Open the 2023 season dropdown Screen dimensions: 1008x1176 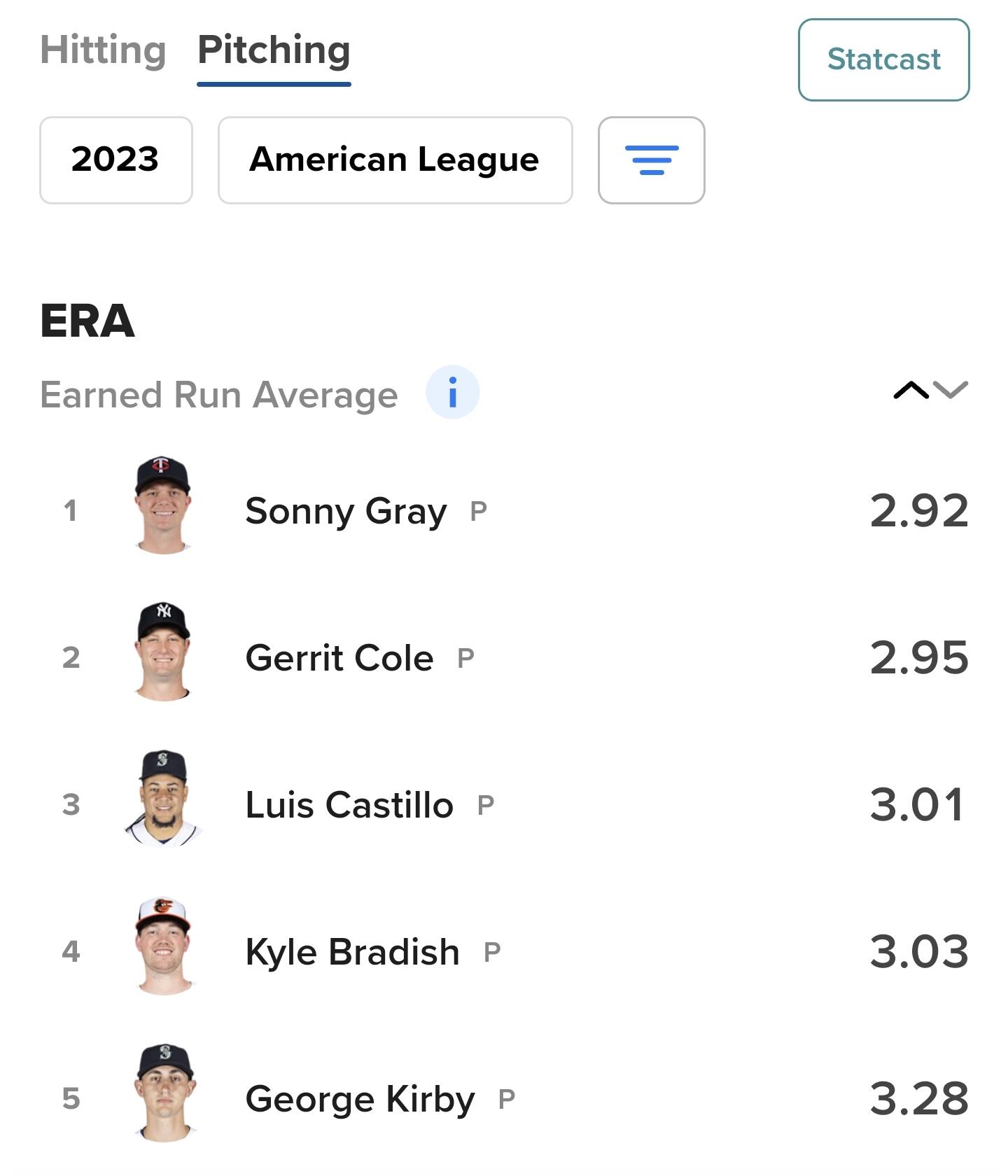[x=115, y=160]
